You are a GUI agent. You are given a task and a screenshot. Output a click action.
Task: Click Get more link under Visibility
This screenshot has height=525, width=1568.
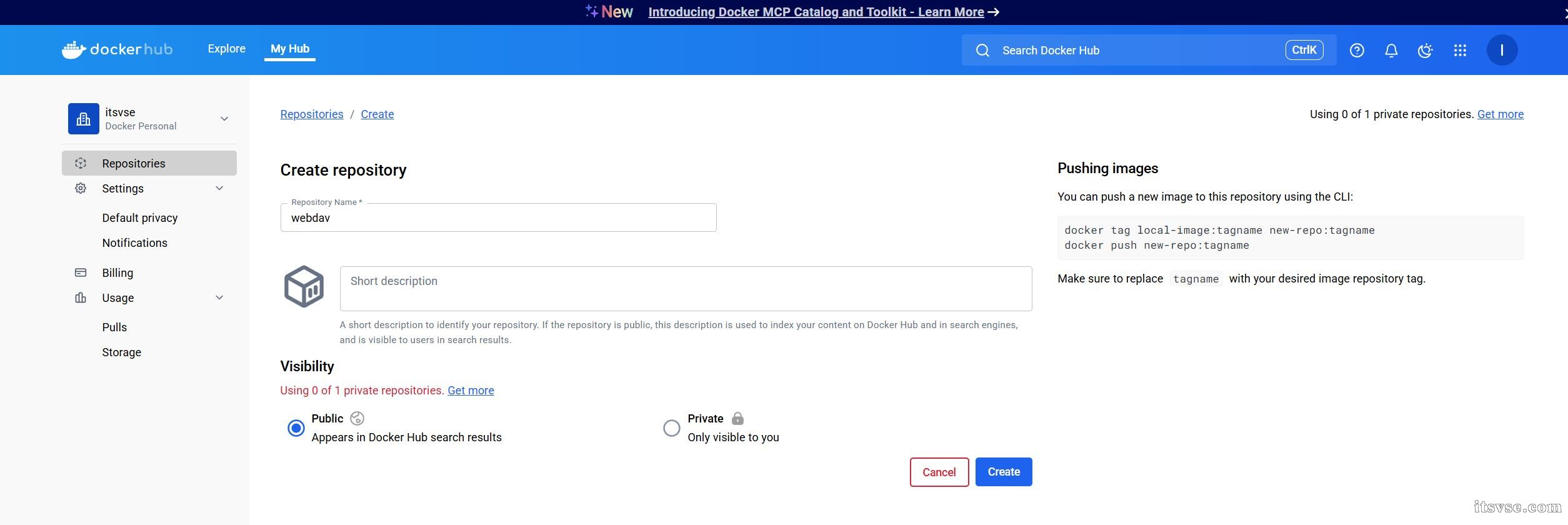[471, 391]
